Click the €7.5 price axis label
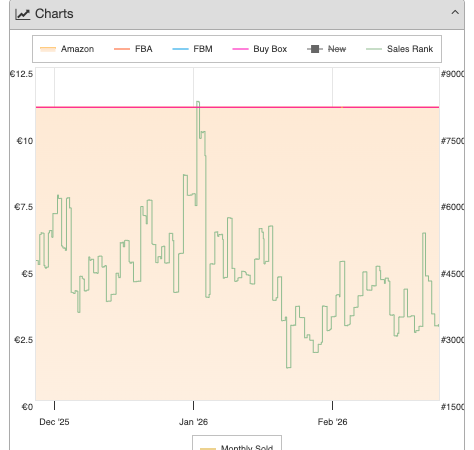474x450 pixels. pos(24,207)
